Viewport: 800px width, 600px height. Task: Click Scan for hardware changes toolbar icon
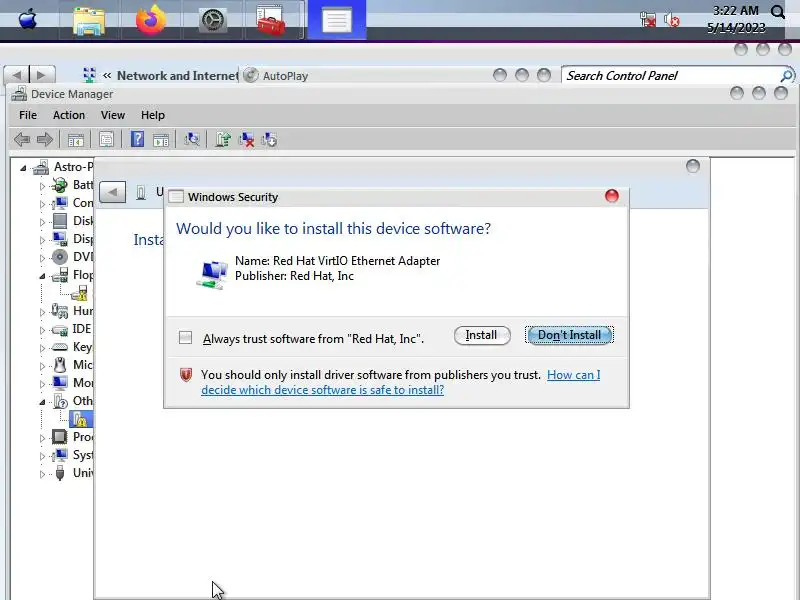click(192, 139)
